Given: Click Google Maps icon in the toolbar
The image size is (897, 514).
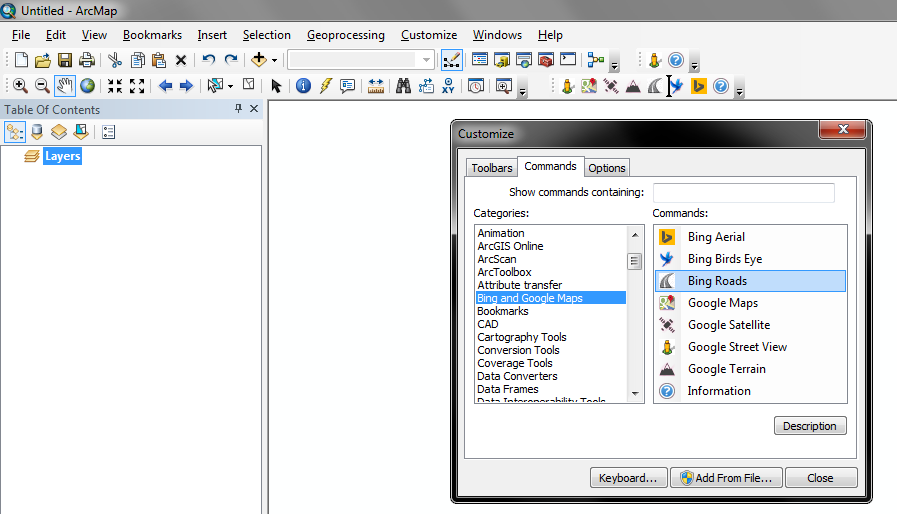Looking at the screenshot, I should point(589,86).
